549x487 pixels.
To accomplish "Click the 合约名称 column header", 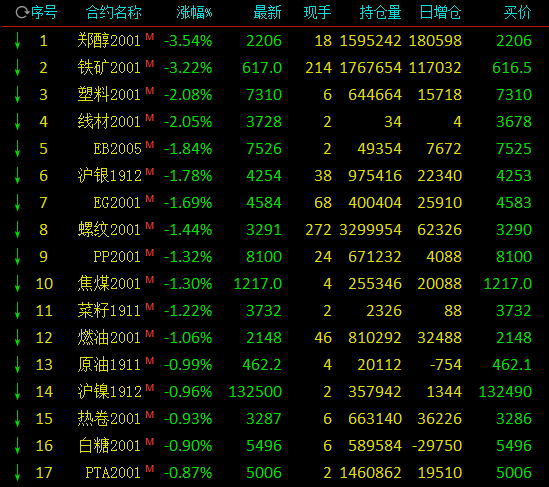I will click(113, 13).
